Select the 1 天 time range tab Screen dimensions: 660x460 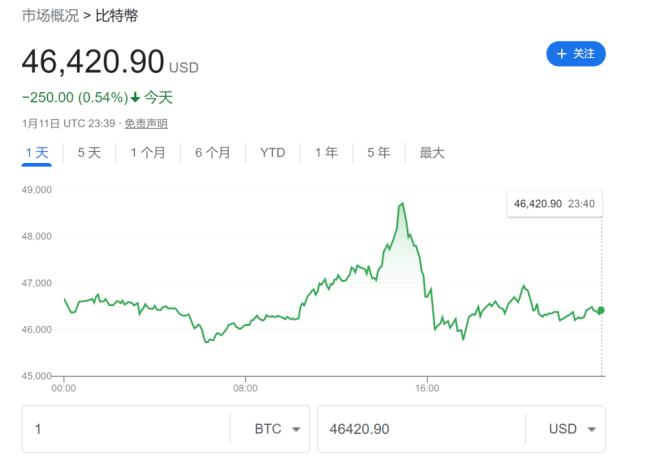click(x=37, y=153)
